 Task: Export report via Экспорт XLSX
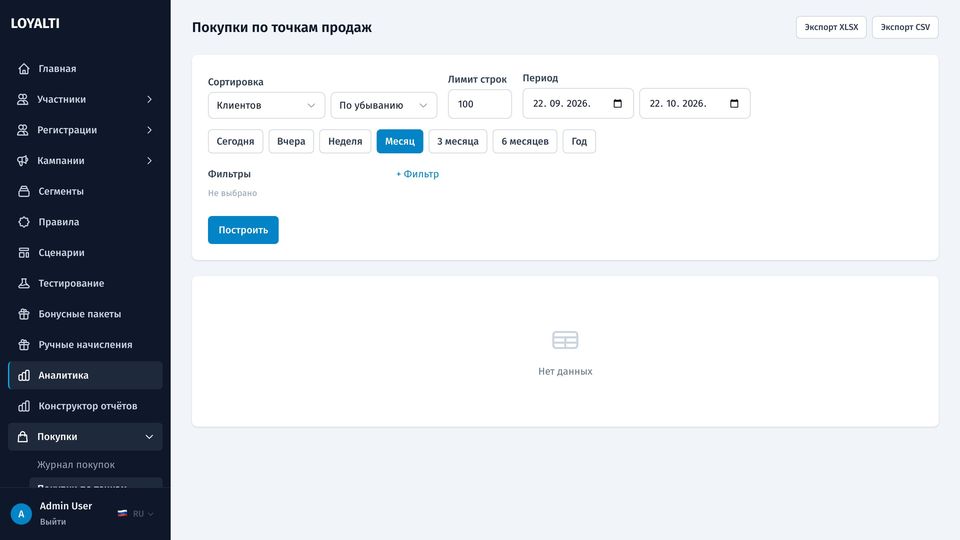tap(831, 27)
